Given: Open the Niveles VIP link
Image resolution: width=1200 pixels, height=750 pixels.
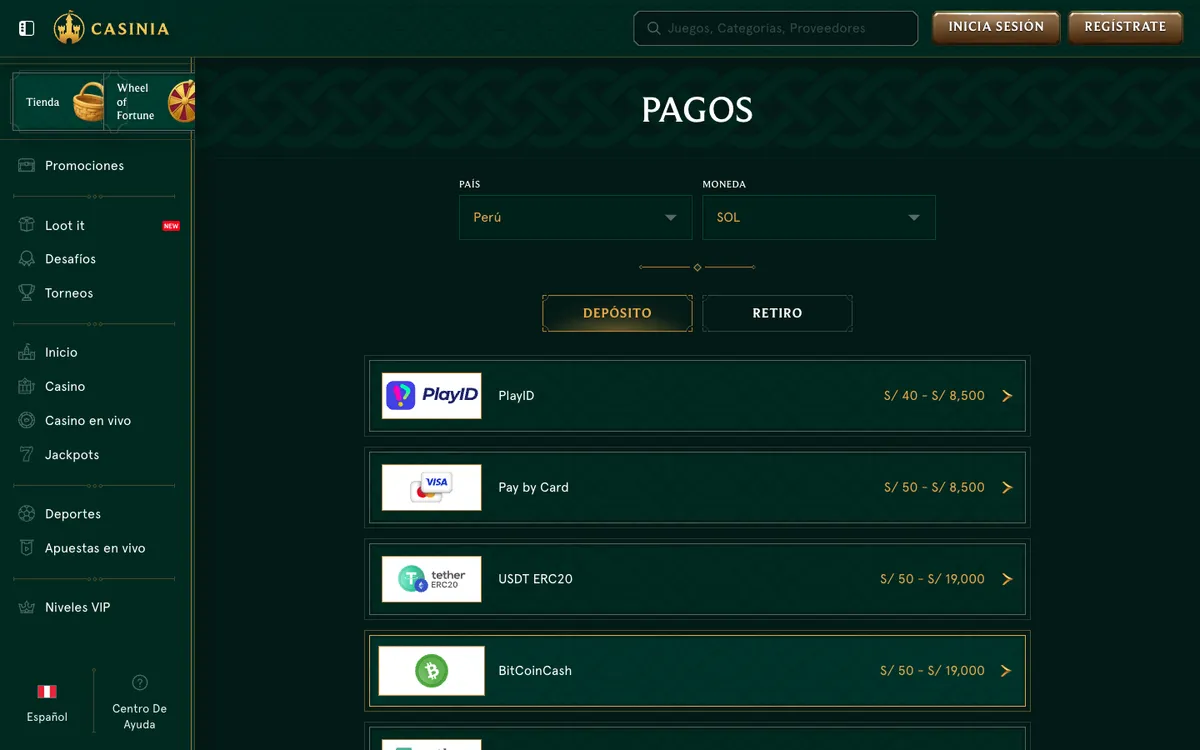Looking at the screenshot, I should point(77,607).
